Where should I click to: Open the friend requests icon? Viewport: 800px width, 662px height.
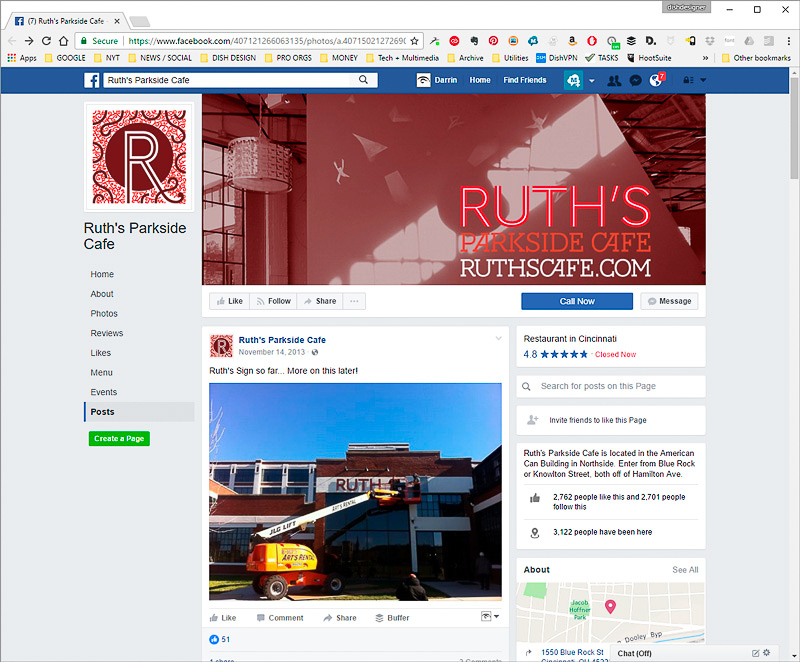pos(614,80)
